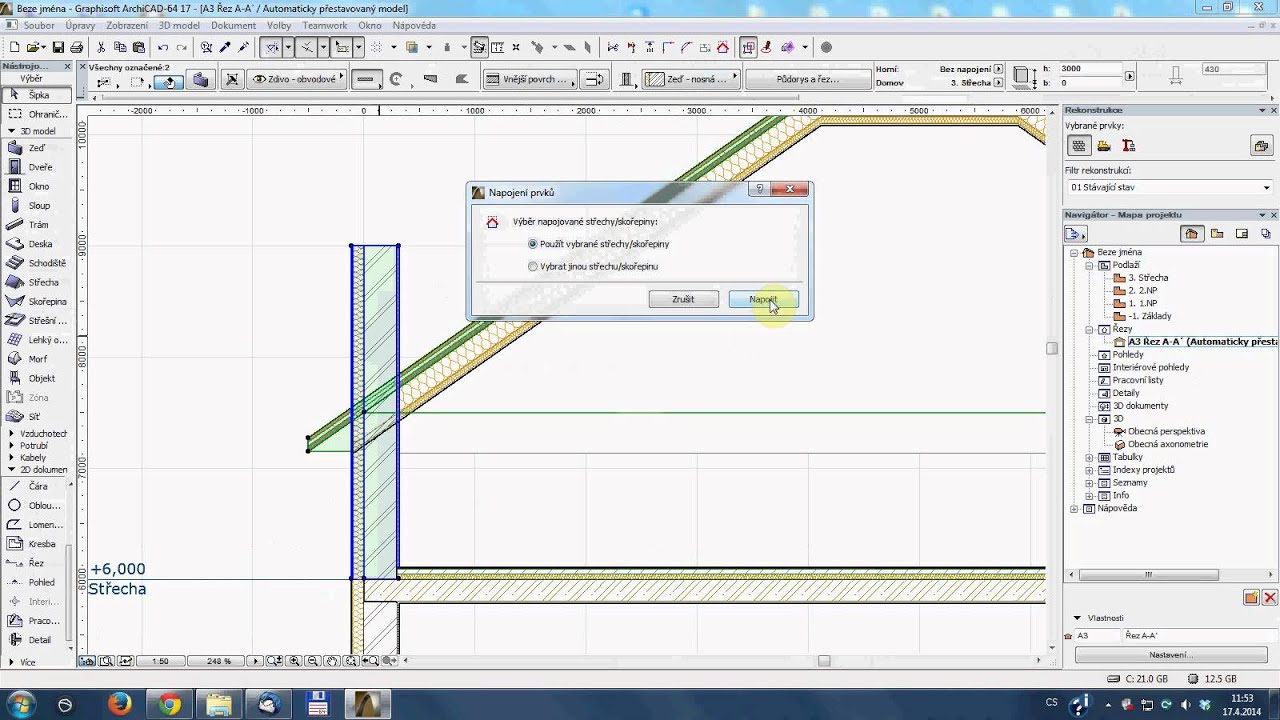Open Chrome from the taskbar
Image resolution: width=1280 pixels, height=720 pixels.
pos(169,704)
